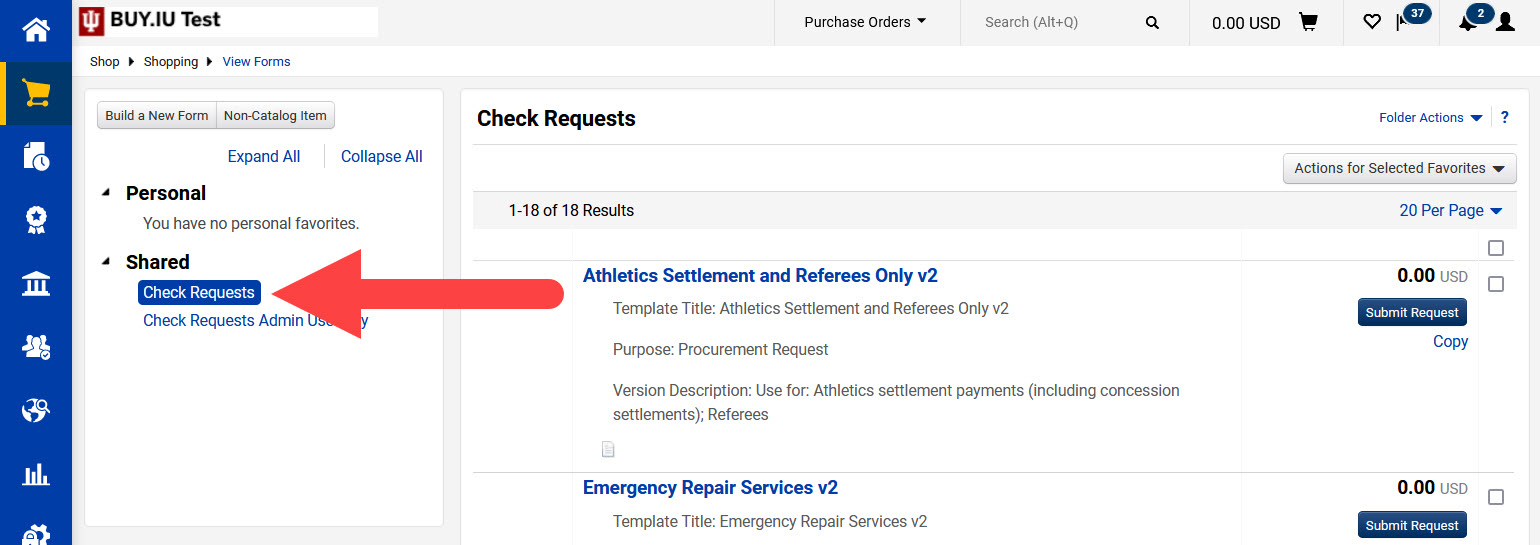Open notifications bell with badge 2
1540x545 pixels.
[x=1467, y=22]
